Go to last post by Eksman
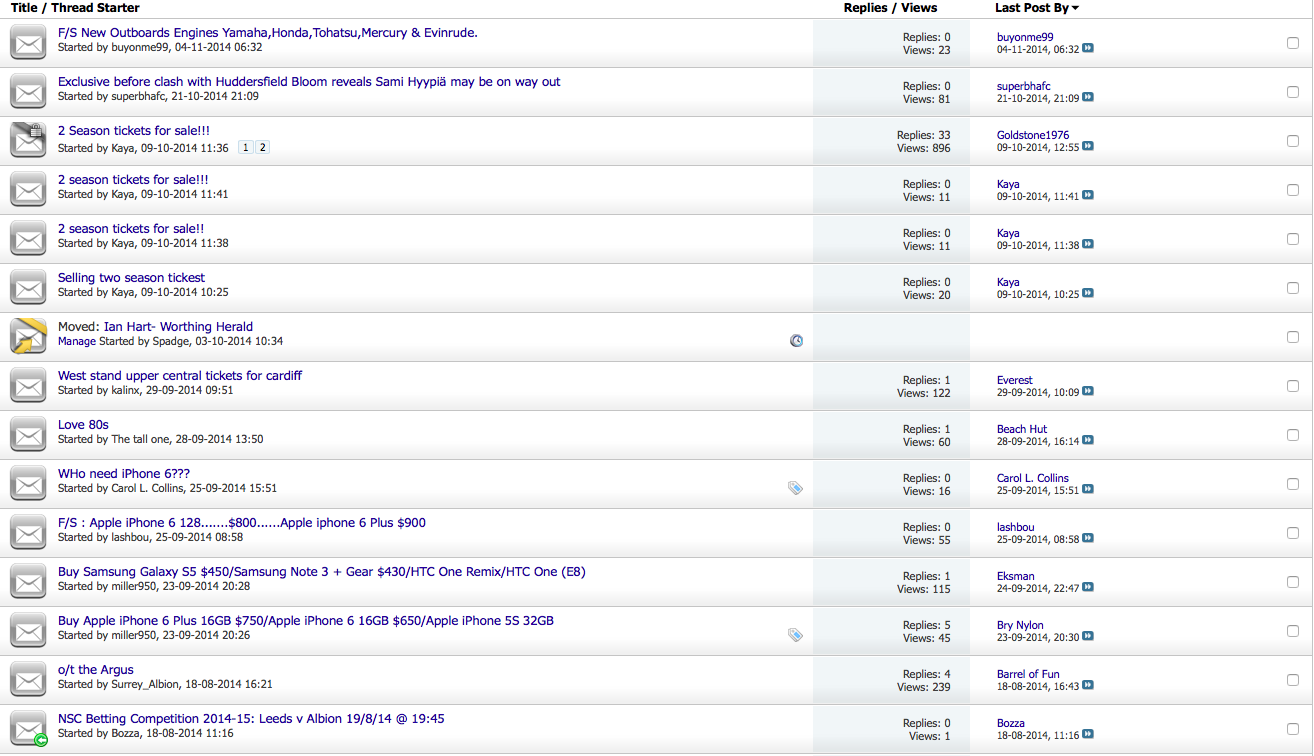This screenshot has width=1314, height=756. coord(1088,587)
